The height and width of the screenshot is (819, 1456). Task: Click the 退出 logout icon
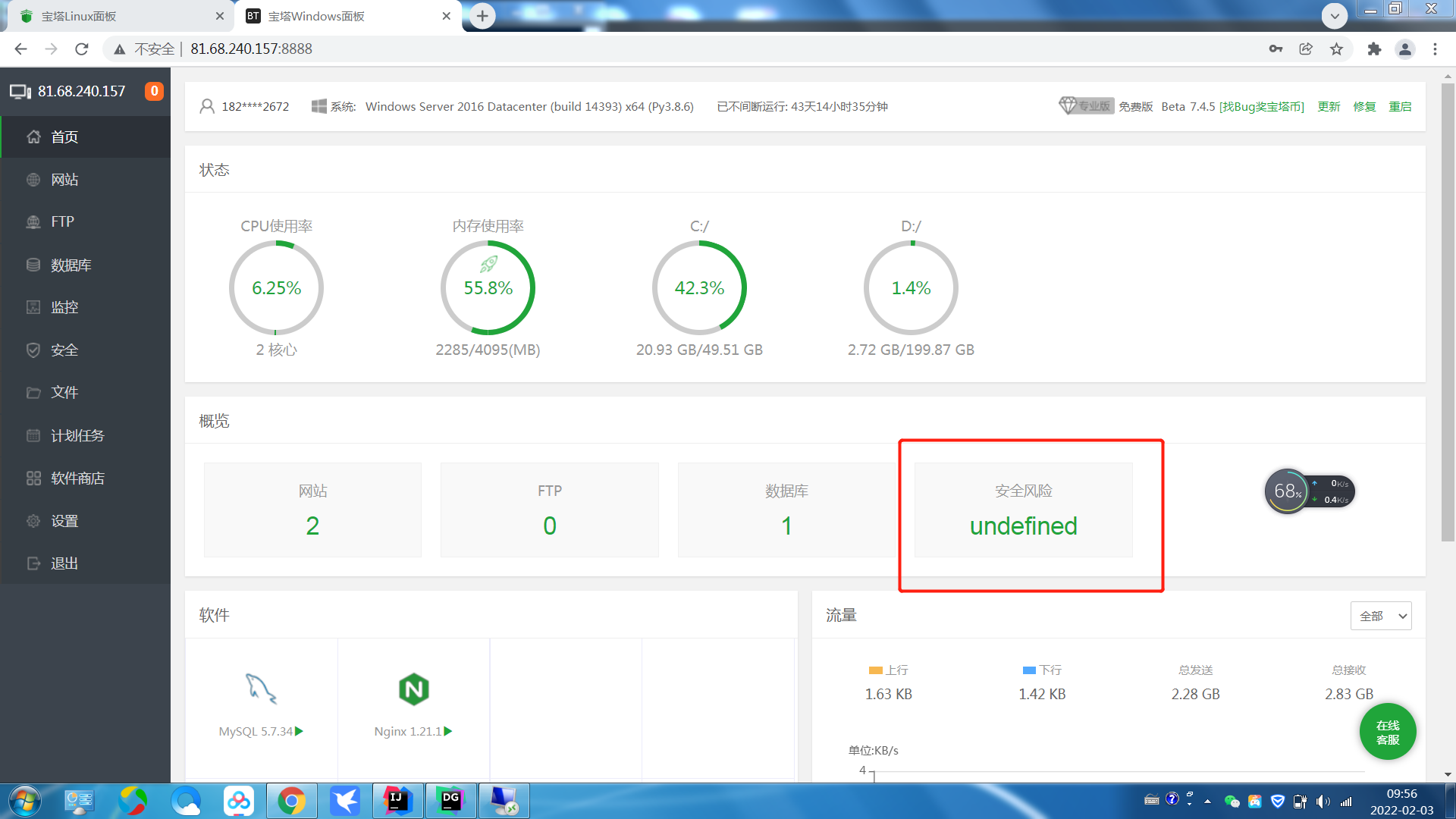pyautogui.click(x=33, y=563)
